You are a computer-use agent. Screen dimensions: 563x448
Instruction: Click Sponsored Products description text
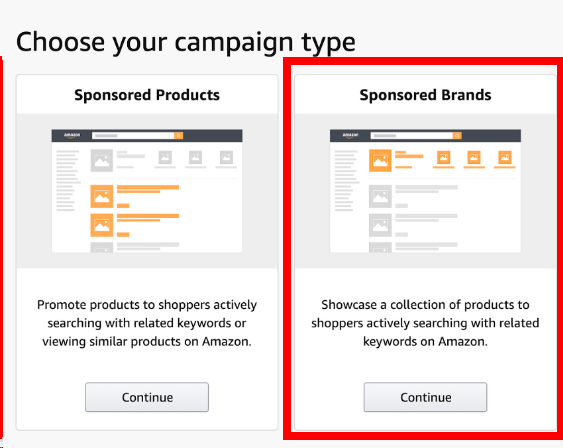[147, 323]
